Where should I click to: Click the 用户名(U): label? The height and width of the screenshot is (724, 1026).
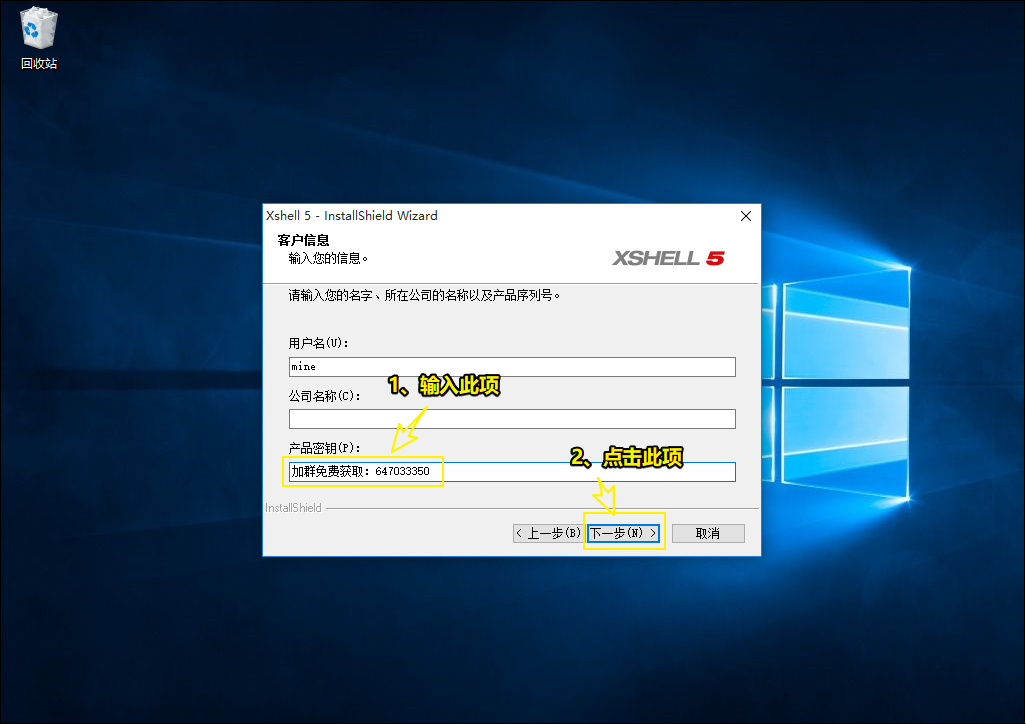pyautogui.click(x=318, y=343)
